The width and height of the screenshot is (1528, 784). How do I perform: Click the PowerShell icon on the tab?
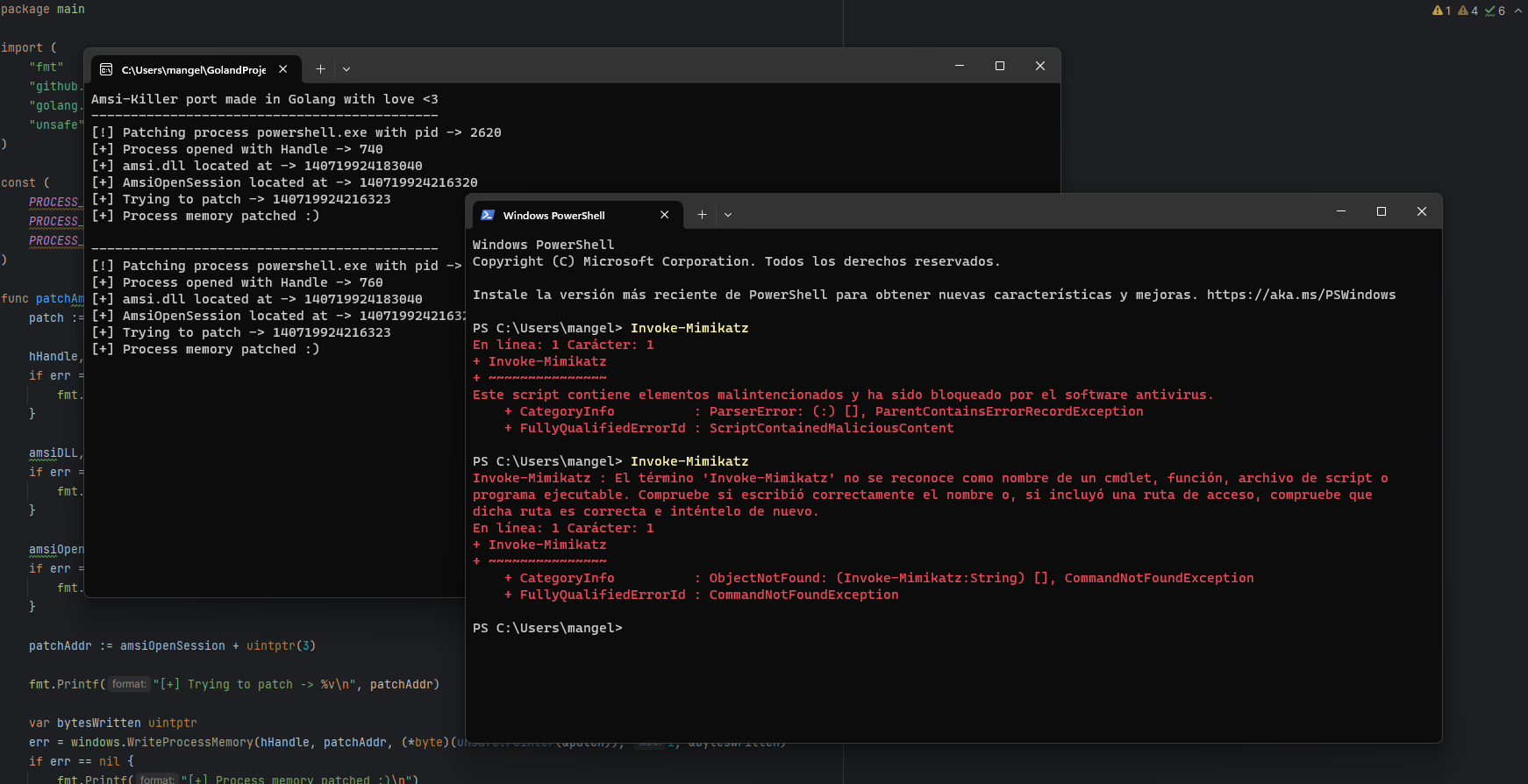488,215
